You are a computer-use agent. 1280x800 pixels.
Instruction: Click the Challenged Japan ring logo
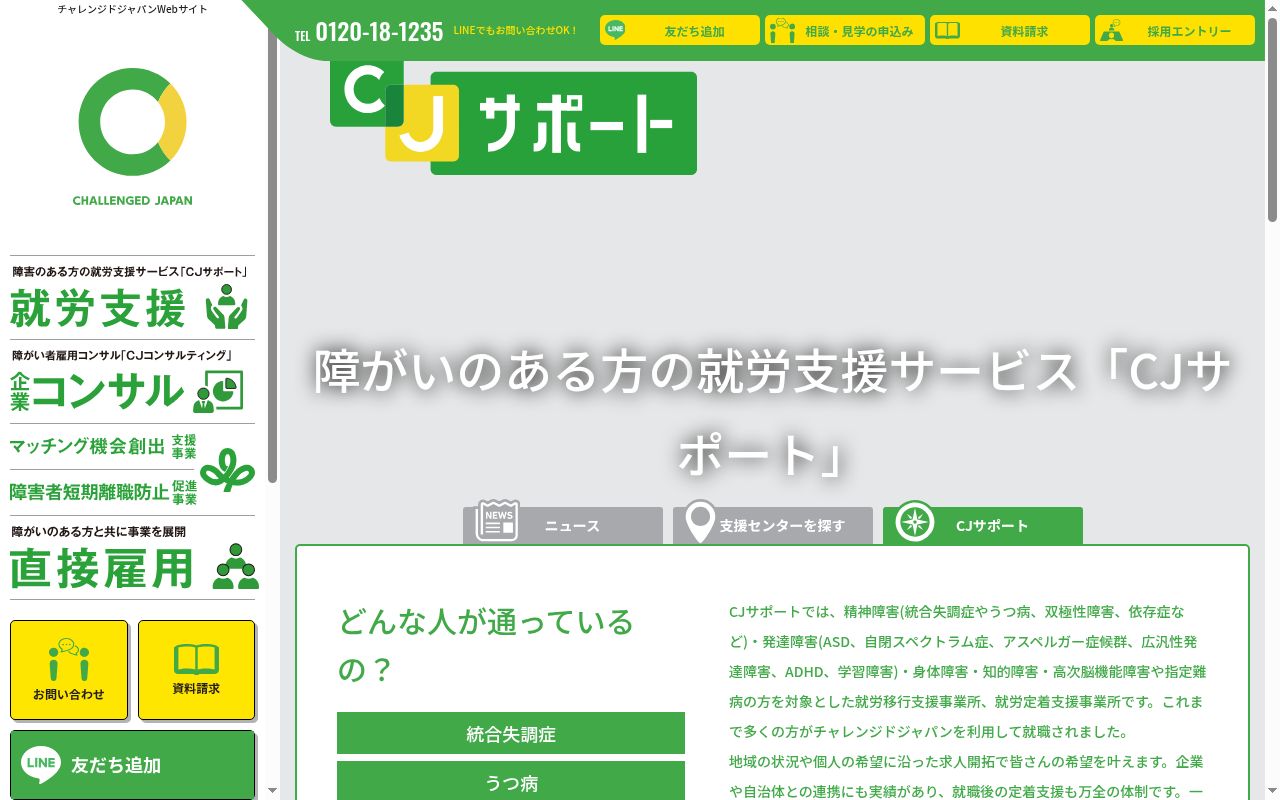[x=132, y=124]
